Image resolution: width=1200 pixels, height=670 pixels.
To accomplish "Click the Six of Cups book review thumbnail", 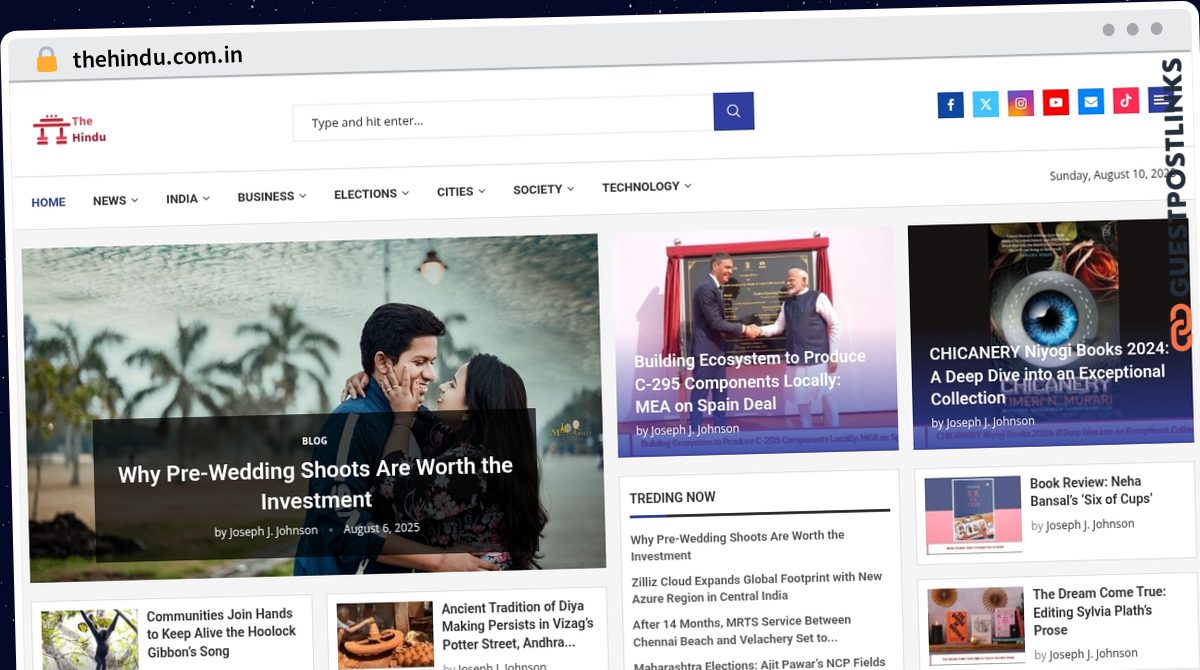I will [973, 513].
